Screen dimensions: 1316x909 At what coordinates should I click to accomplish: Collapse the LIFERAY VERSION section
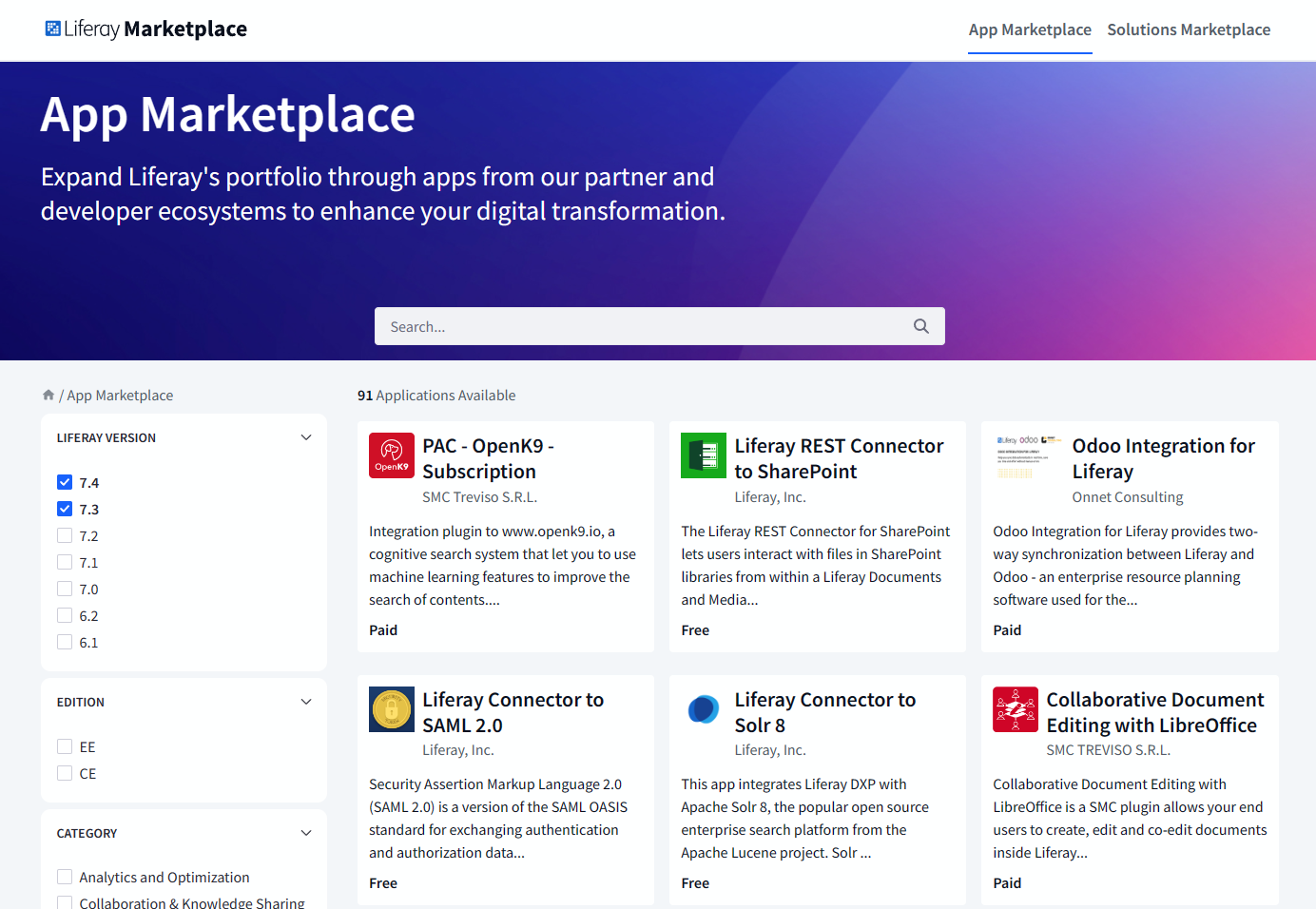[306, 436]
